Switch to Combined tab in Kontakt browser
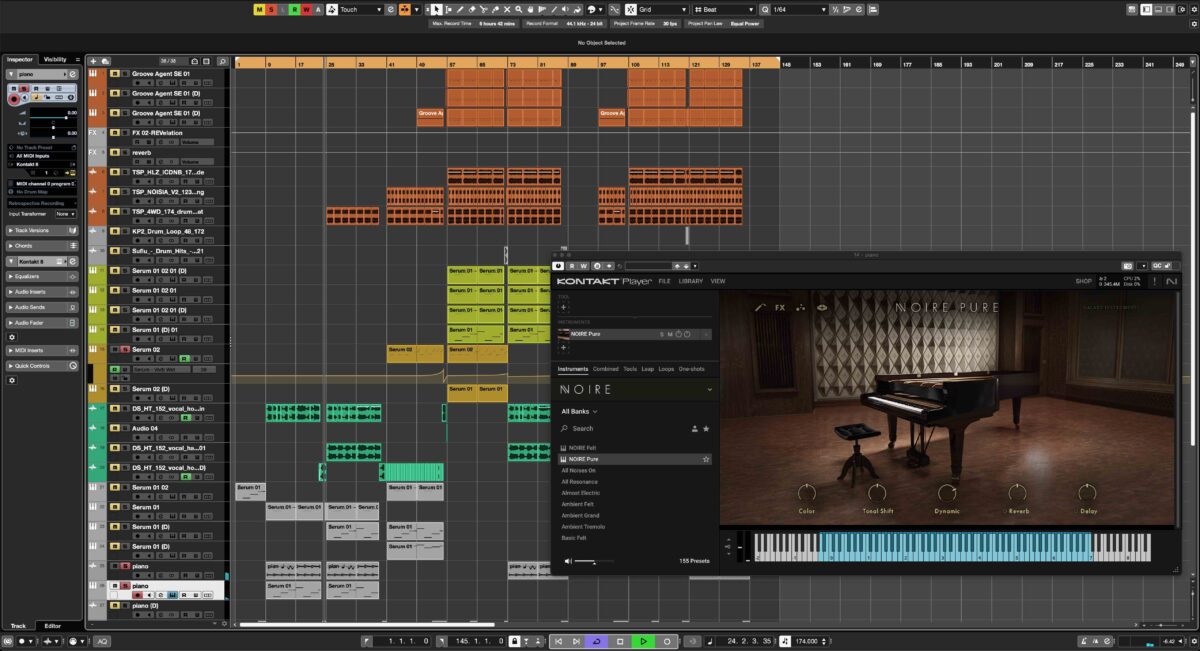1200x651 pixels. point(606,369)
